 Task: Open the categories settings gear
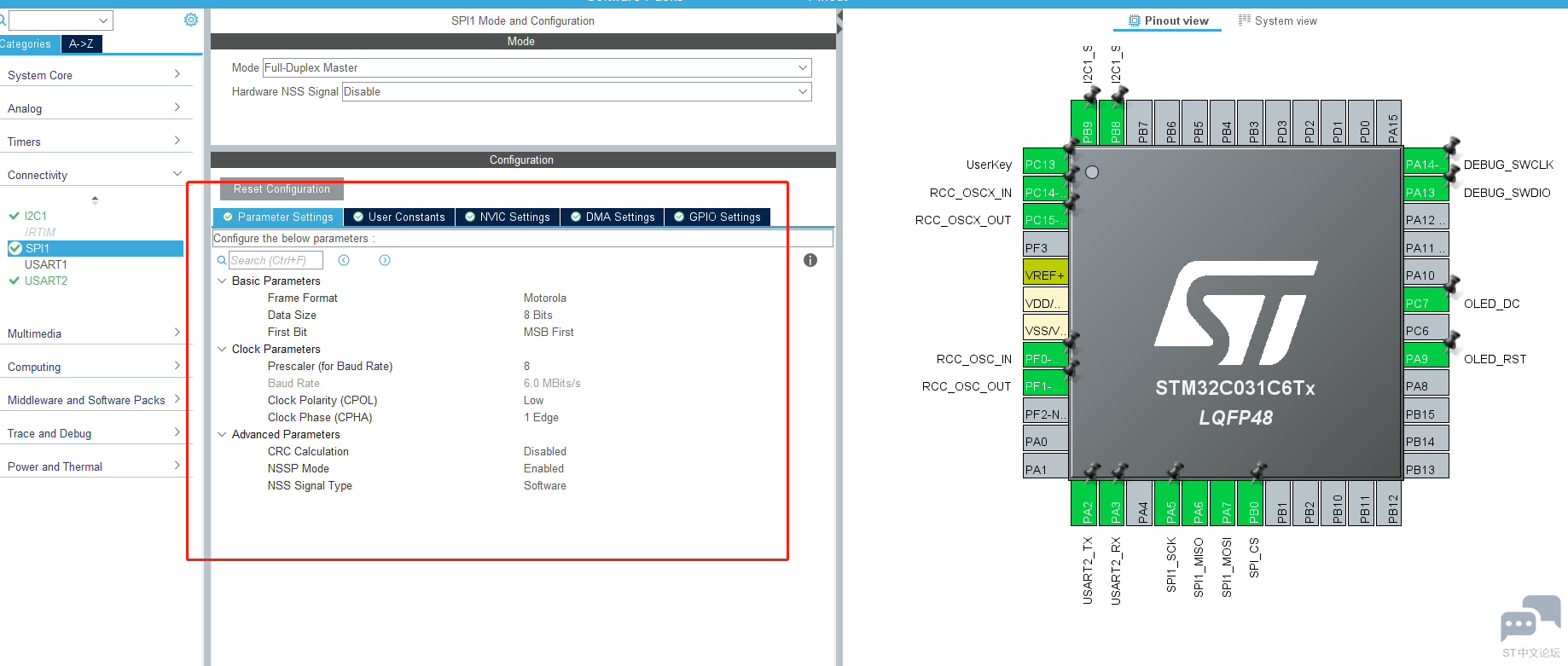coord(191,20)
